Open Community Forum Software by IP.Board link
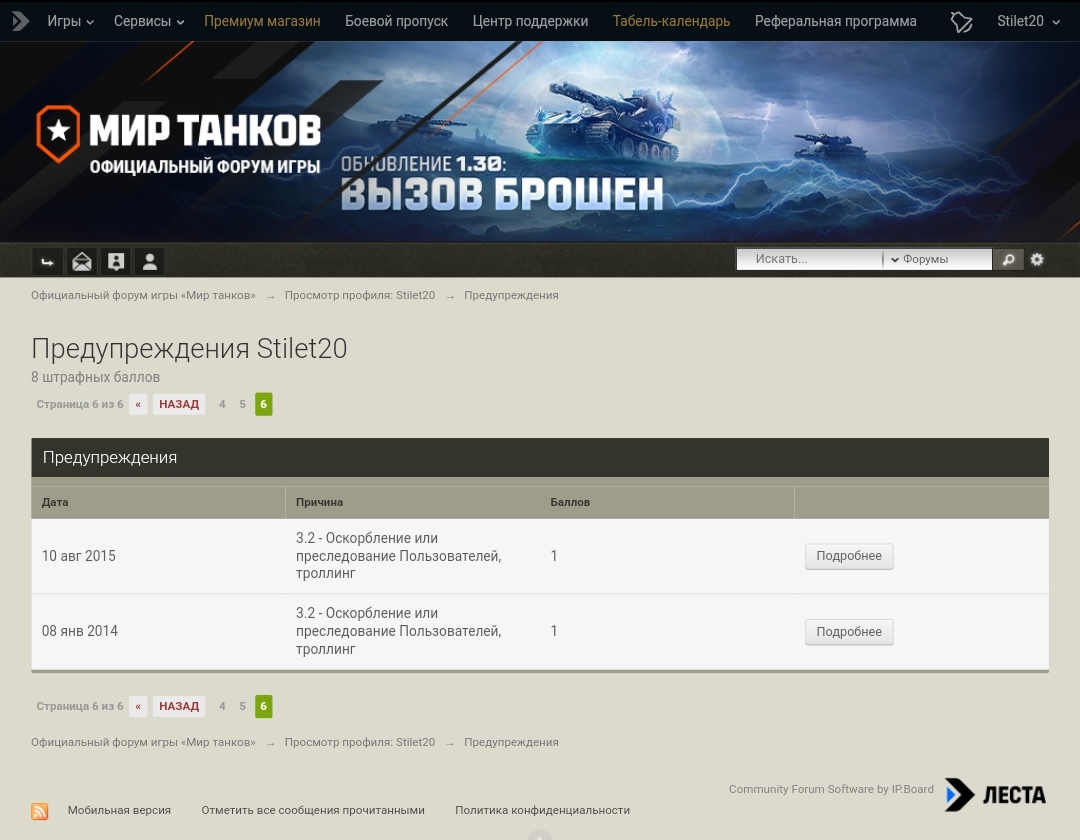Screen dimensions: 1080x840 click(831, 789)
